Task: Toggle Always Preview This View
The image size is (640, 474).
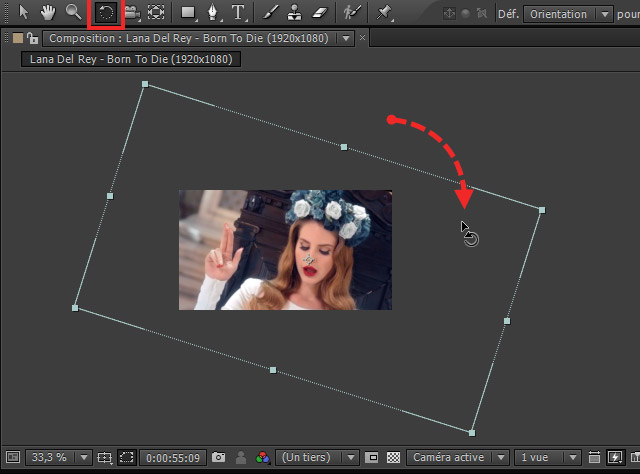Action: pos(13,457)
